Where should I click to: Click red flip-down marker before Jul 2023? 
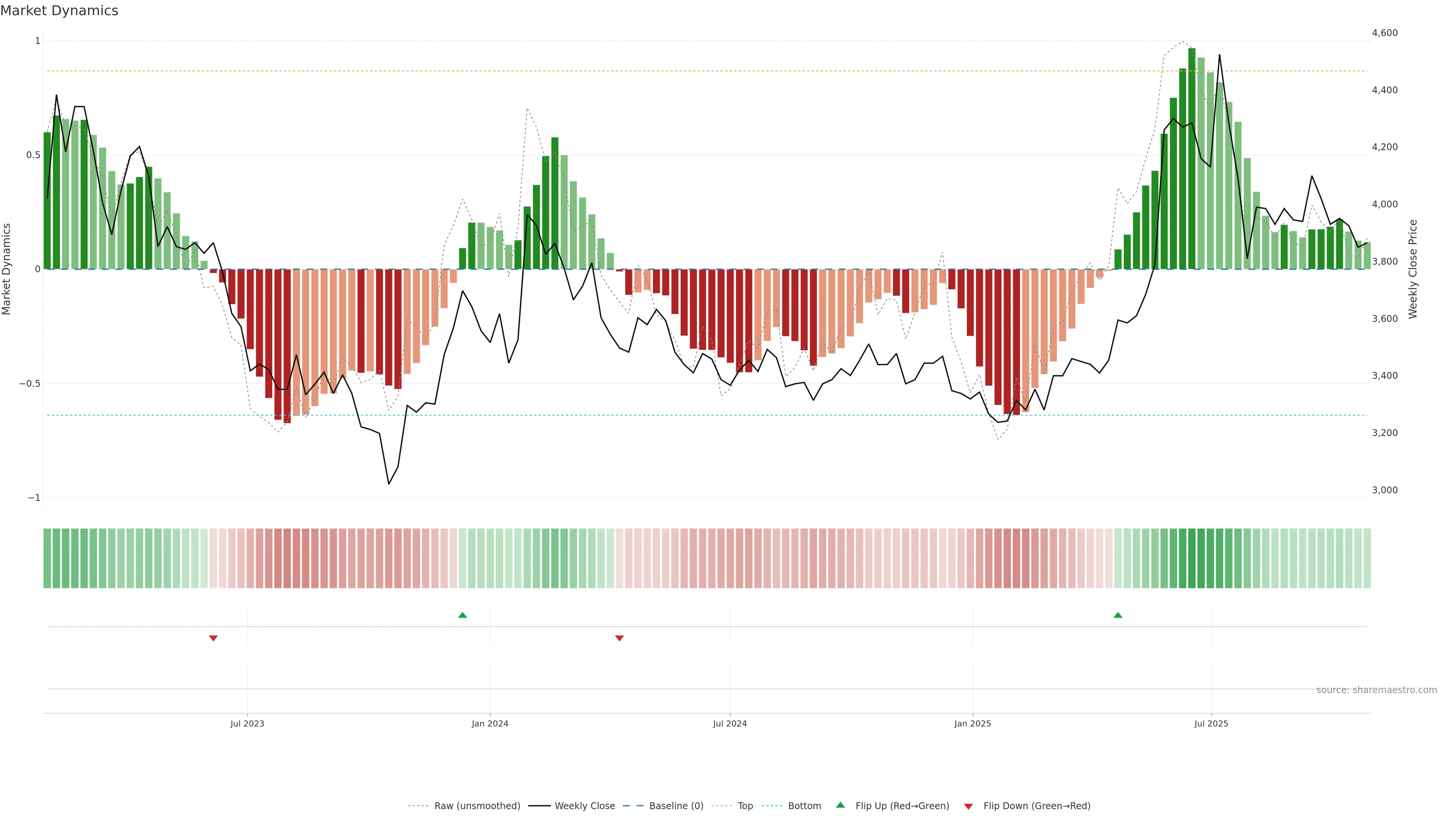[x=213, y=638]
